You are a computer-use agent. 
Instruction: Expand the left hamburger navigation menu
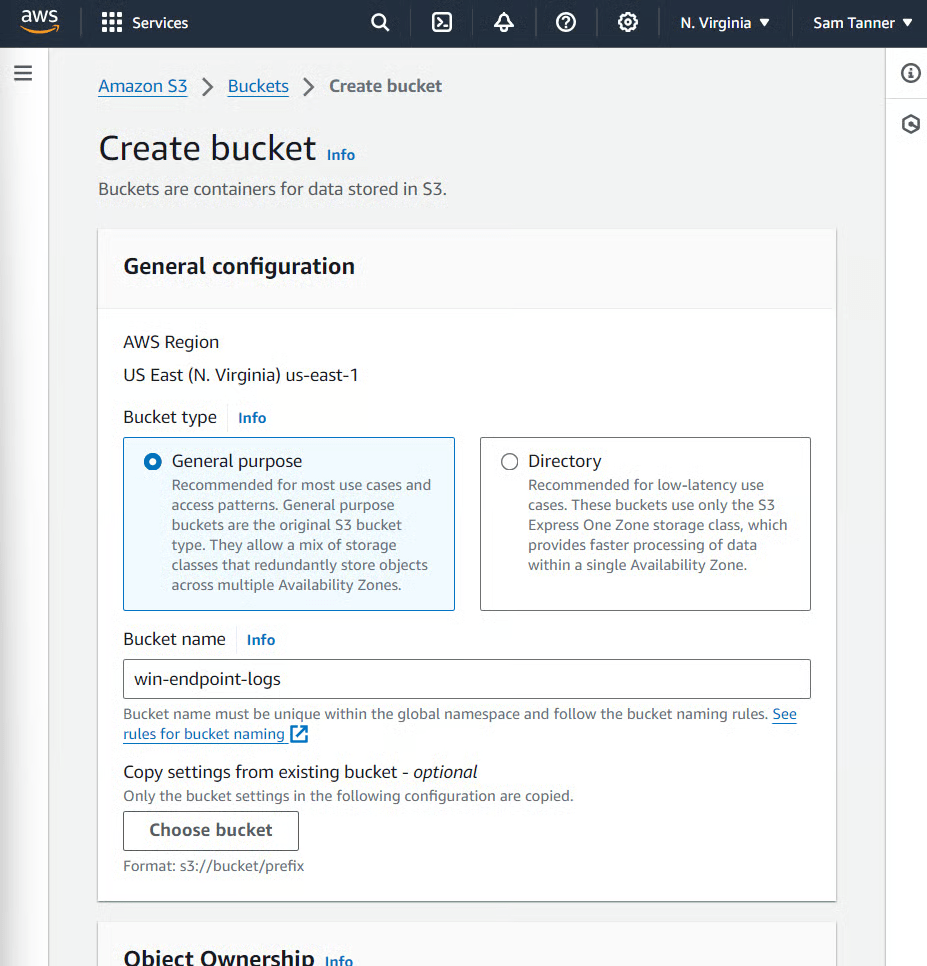[23, 73]
